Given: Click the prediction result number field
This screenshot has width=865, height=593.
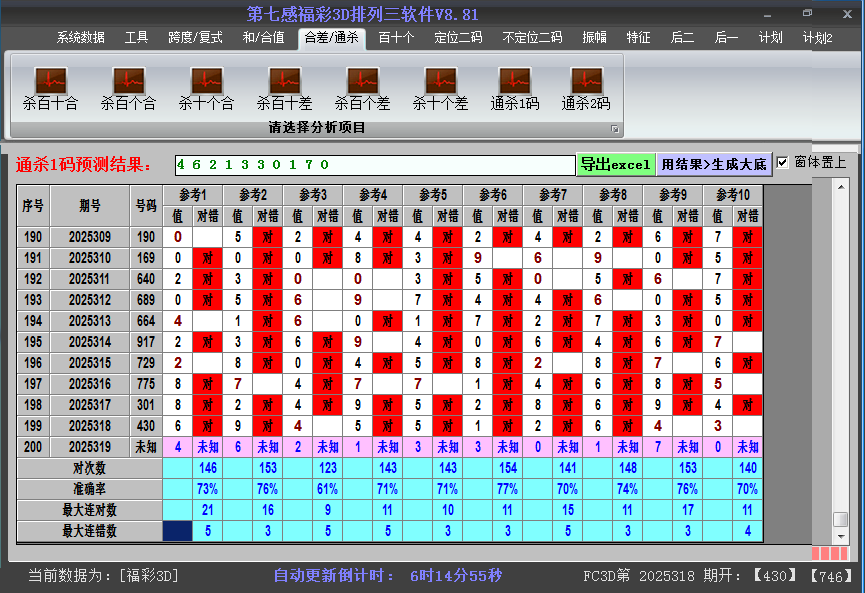Looking at the screenshot, I should pos(374,164).
